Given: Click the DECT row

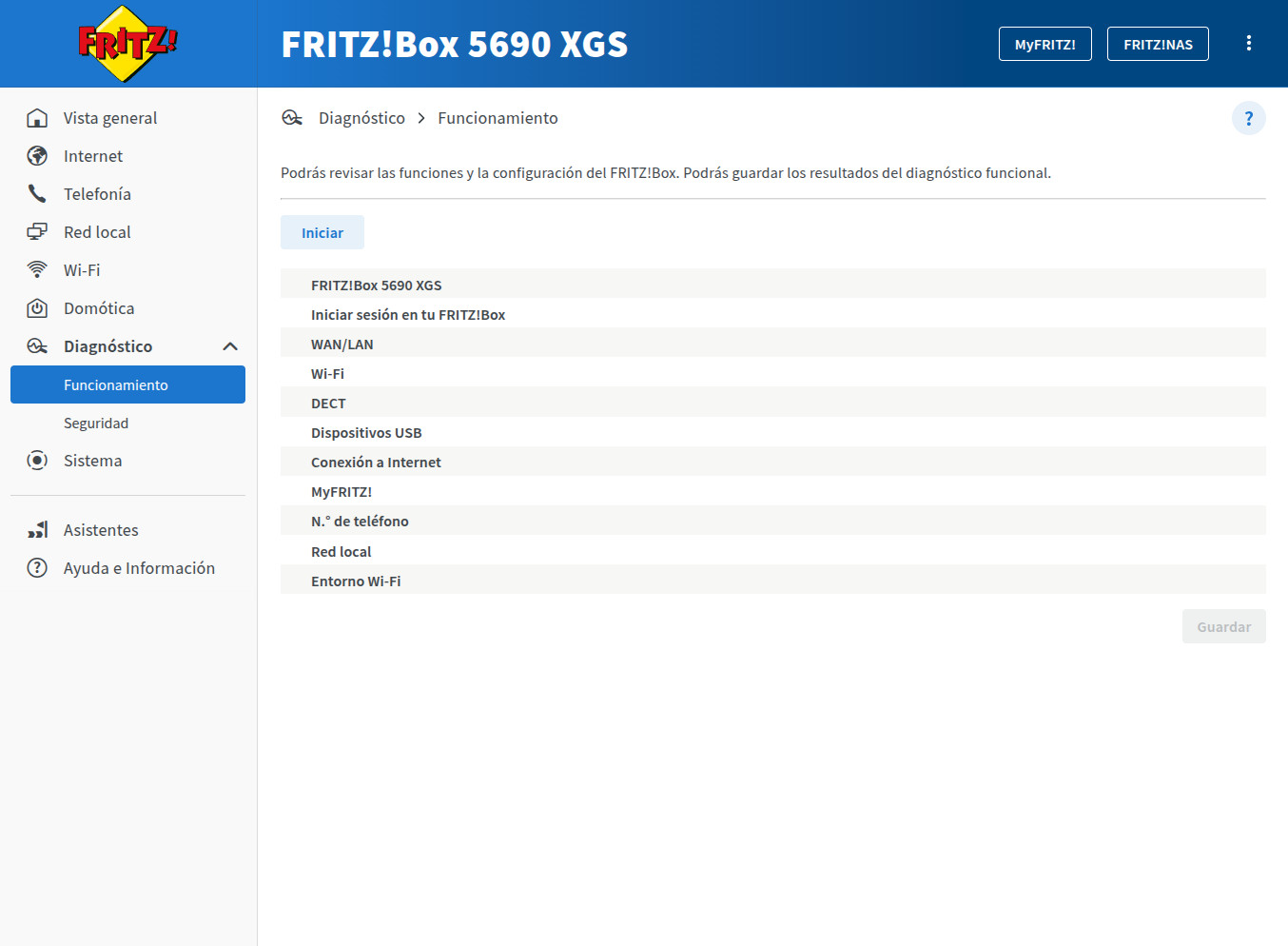Looking at the screenshot, I should (x=772, y=403).
